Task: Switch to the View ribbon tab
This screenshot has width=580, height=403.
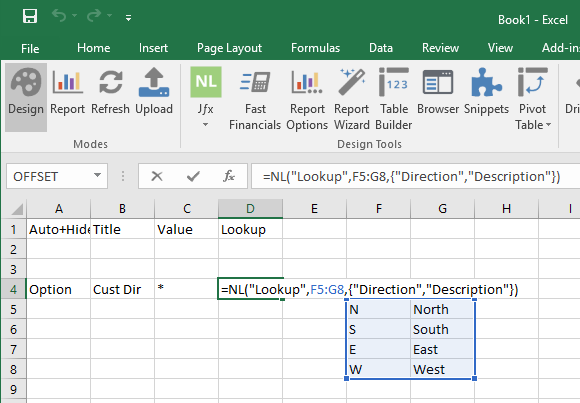Action: coord(500,48)
